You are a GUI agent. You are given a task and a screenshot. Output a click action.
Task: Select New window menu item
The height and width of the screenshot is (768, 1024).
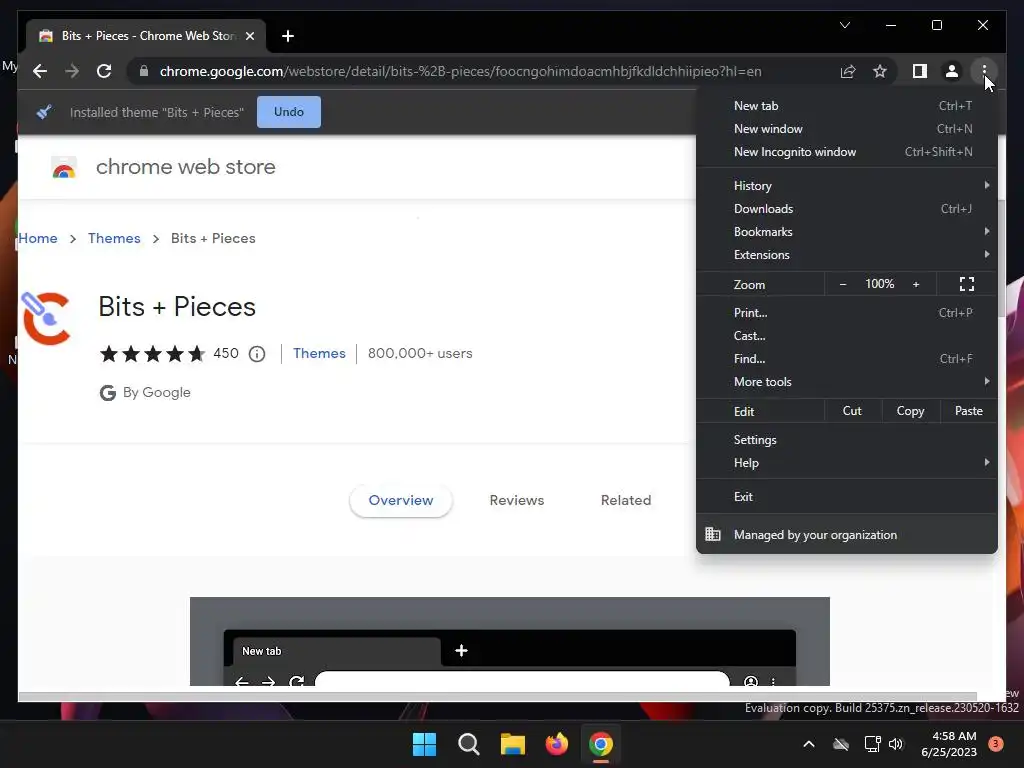(x=847, y=129)
